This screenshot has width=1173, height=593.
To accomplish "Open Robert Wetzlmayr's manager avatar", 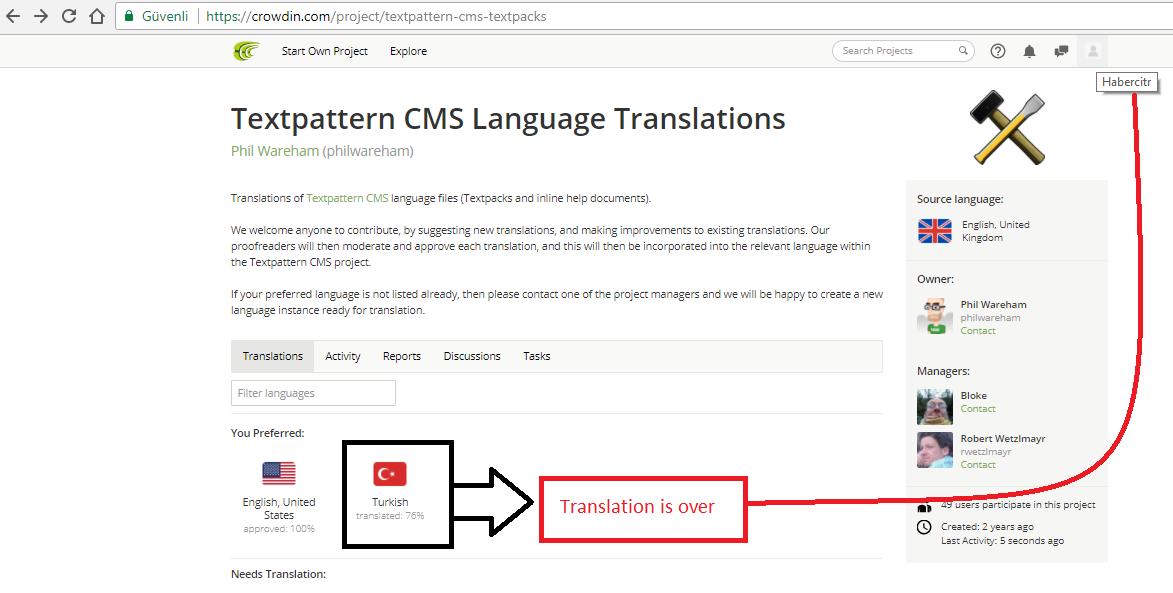I will pyautogui.click(x=934, y=450).
